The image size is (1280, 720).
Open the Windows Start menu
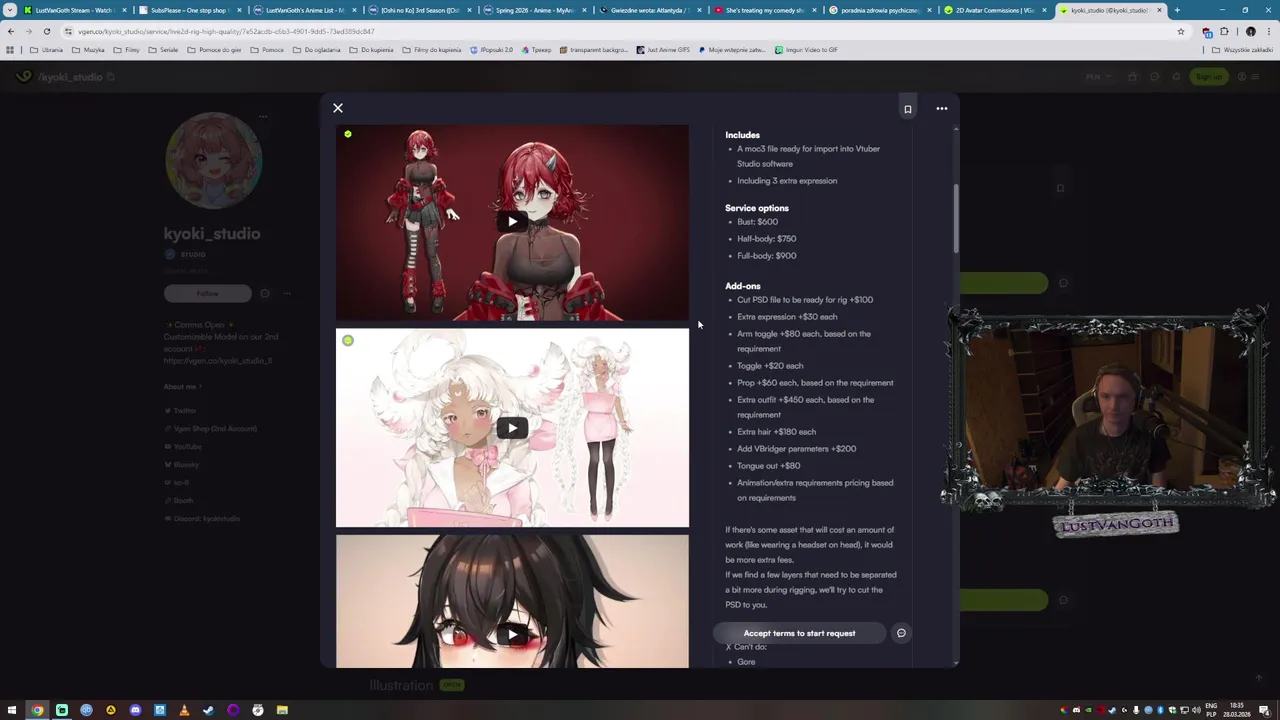tap(12, 710)
